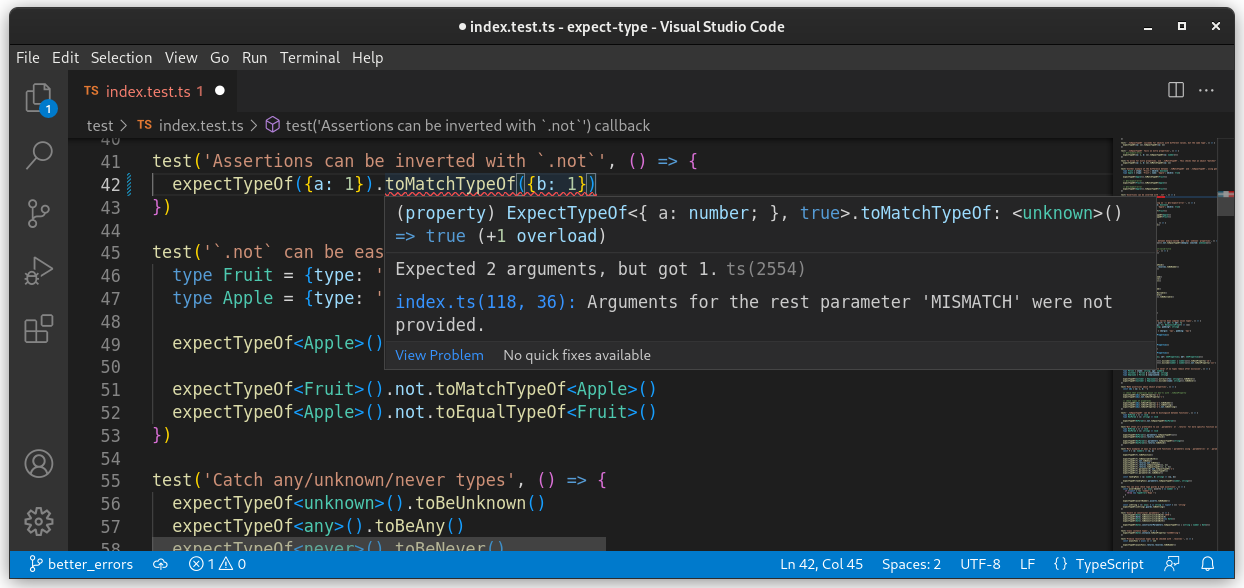Open the Run and Debug view icon
1244x588 pixels.
click(x=38, y=271)
